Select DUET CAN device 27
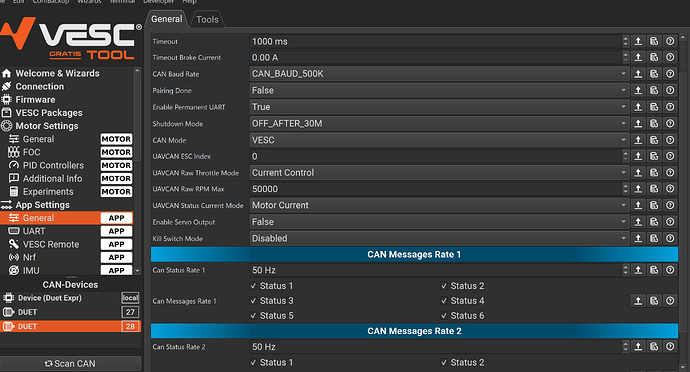 [70, 312]
